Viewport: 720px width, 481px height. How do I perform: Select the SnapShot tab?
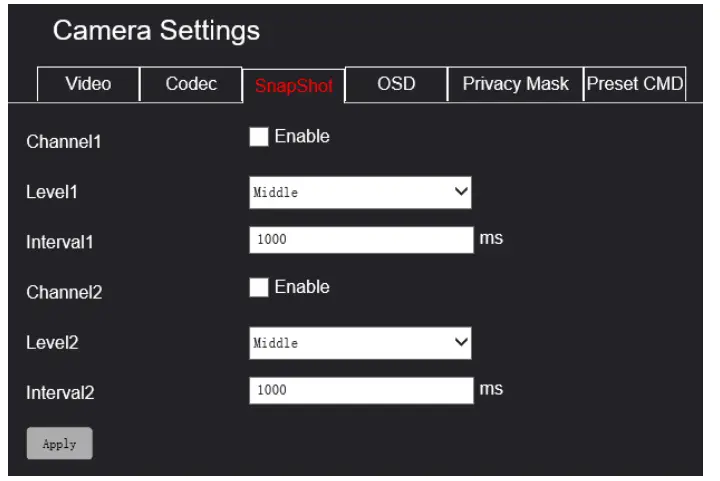pos(293,86)
